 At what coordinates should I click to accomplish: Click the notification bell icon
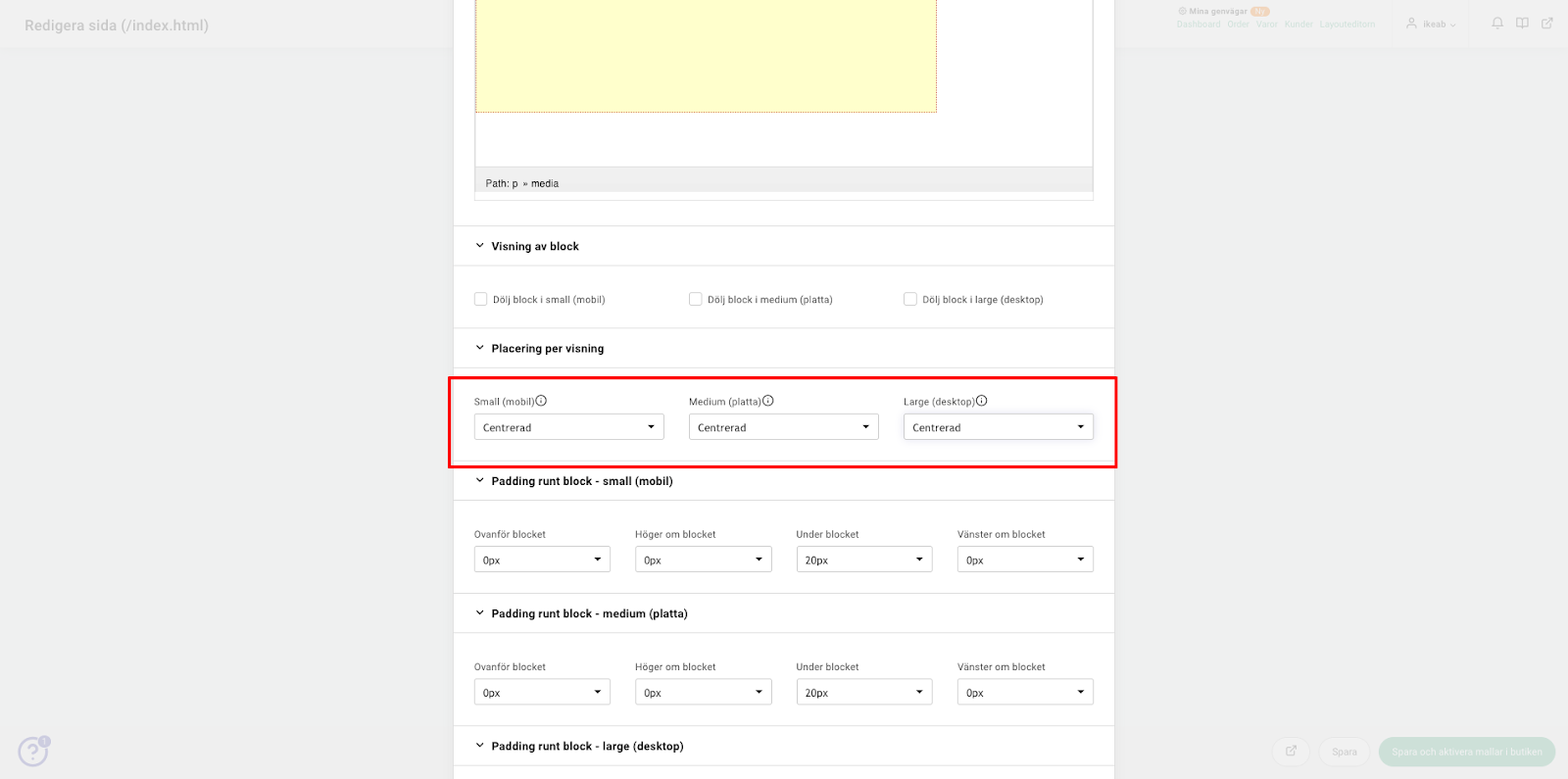tap(1497, 23)
